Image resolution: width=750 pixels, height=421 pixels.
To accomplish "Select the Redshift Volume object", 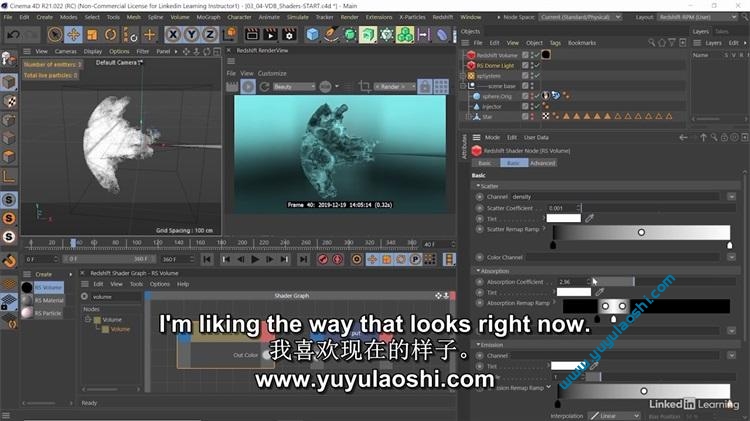I will point(497,55).
